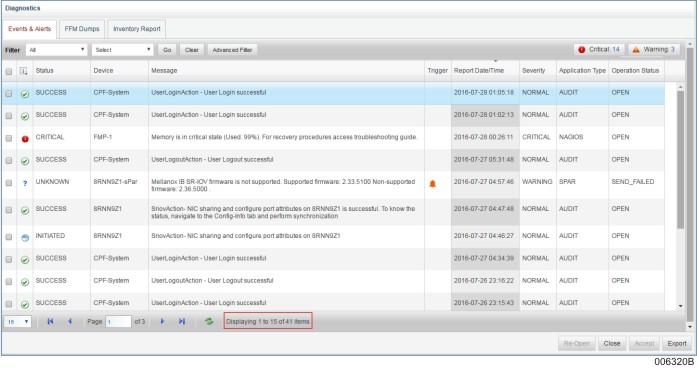Viewport: 697px width, 369px height.
Task: Open the Advanced Filter
Action: point(232,50)
